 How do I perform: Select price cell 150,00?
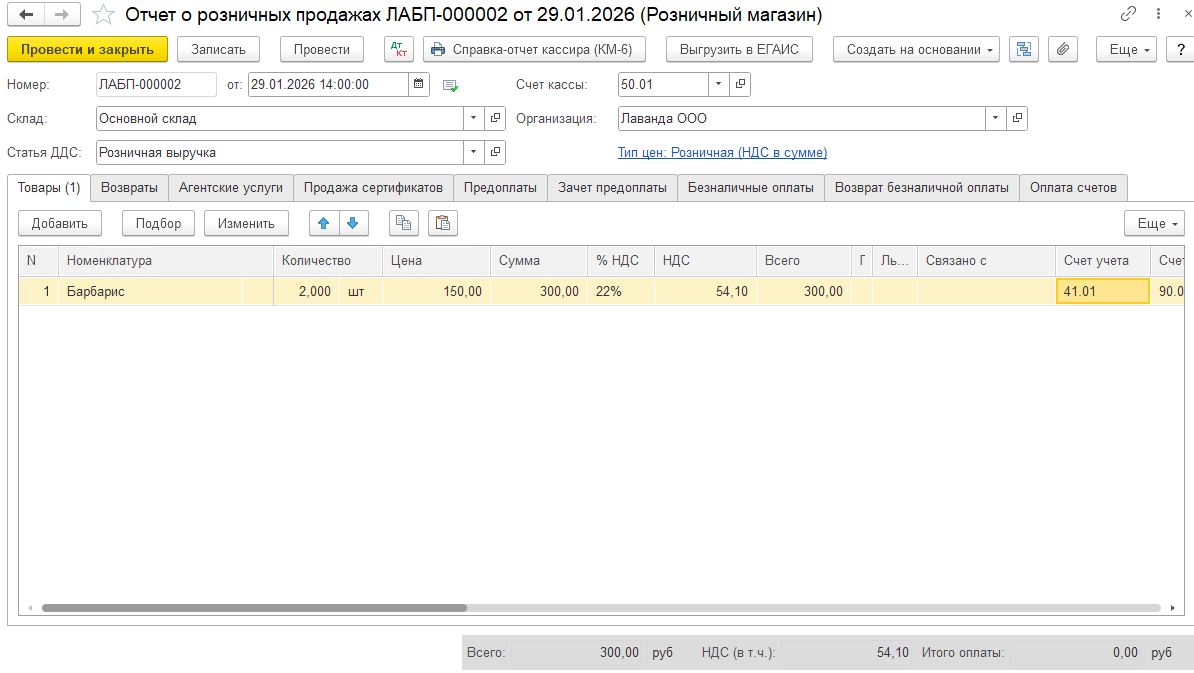(x=436, y=292)
